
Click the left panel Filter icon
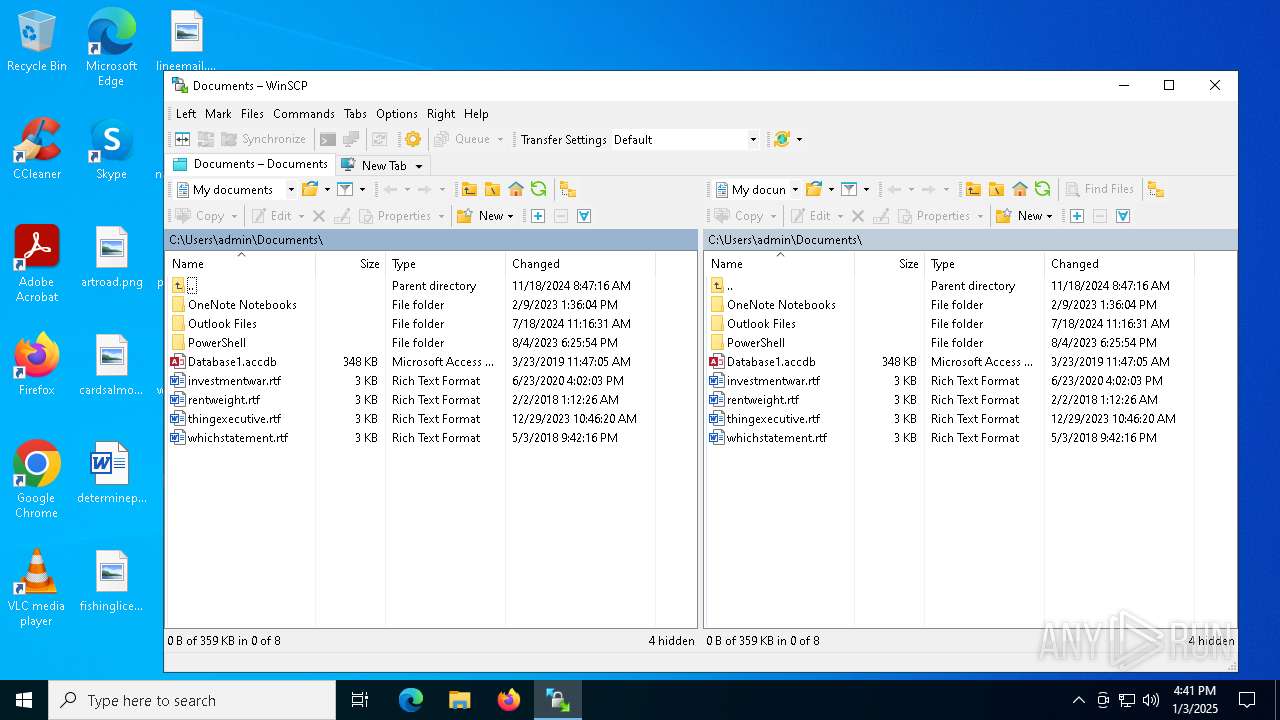click(x=345, y=189)
